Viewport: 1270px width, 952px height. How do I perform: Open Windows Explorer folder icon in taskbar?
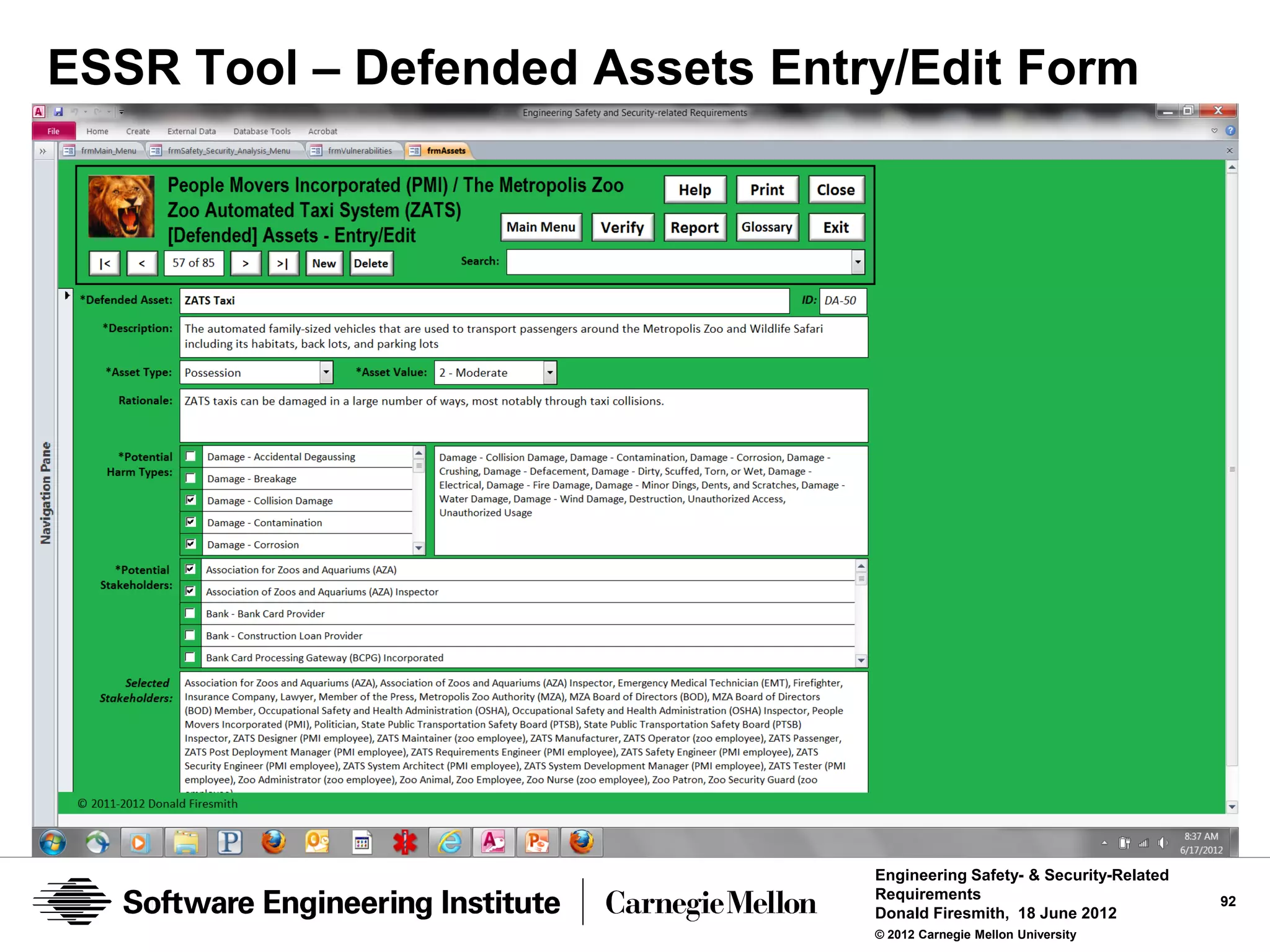[185, 842]
